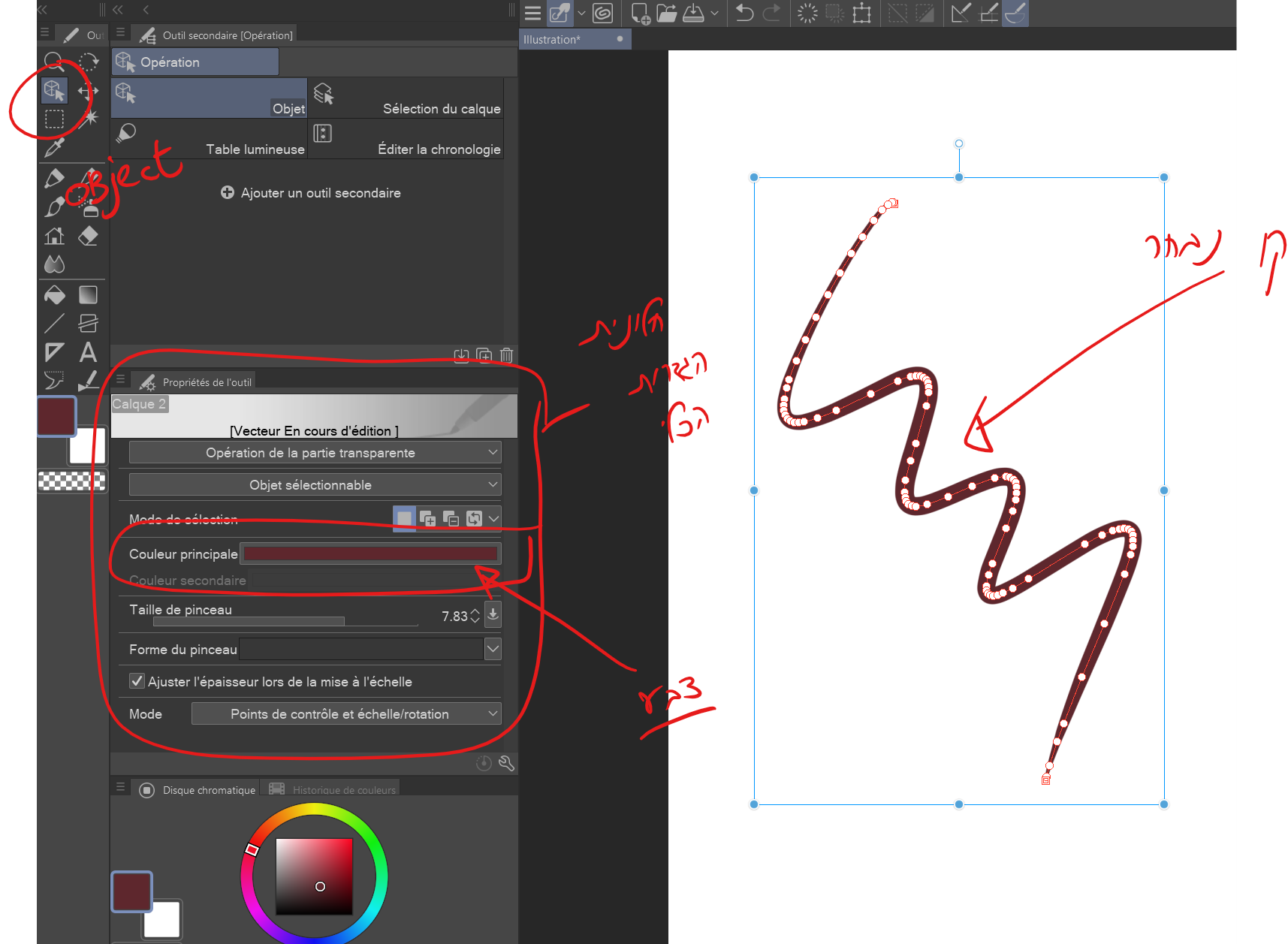Click the Scale/Rotate transform icon
1288x944 pixels.
coord(862,13)
